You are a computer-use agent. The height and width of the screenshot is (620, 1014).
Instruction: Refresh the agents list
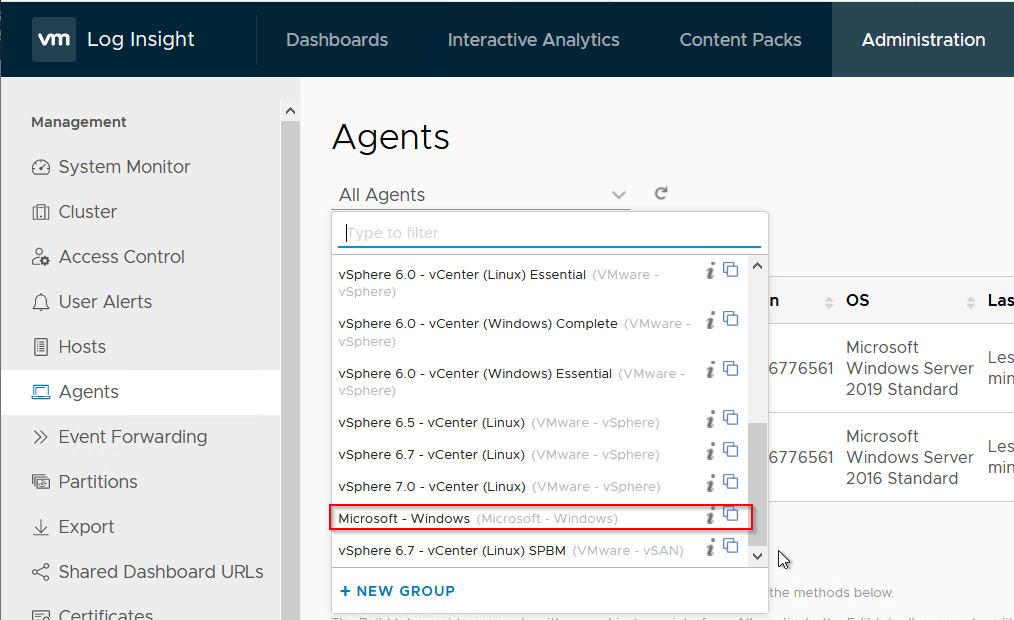coord(660,195)
